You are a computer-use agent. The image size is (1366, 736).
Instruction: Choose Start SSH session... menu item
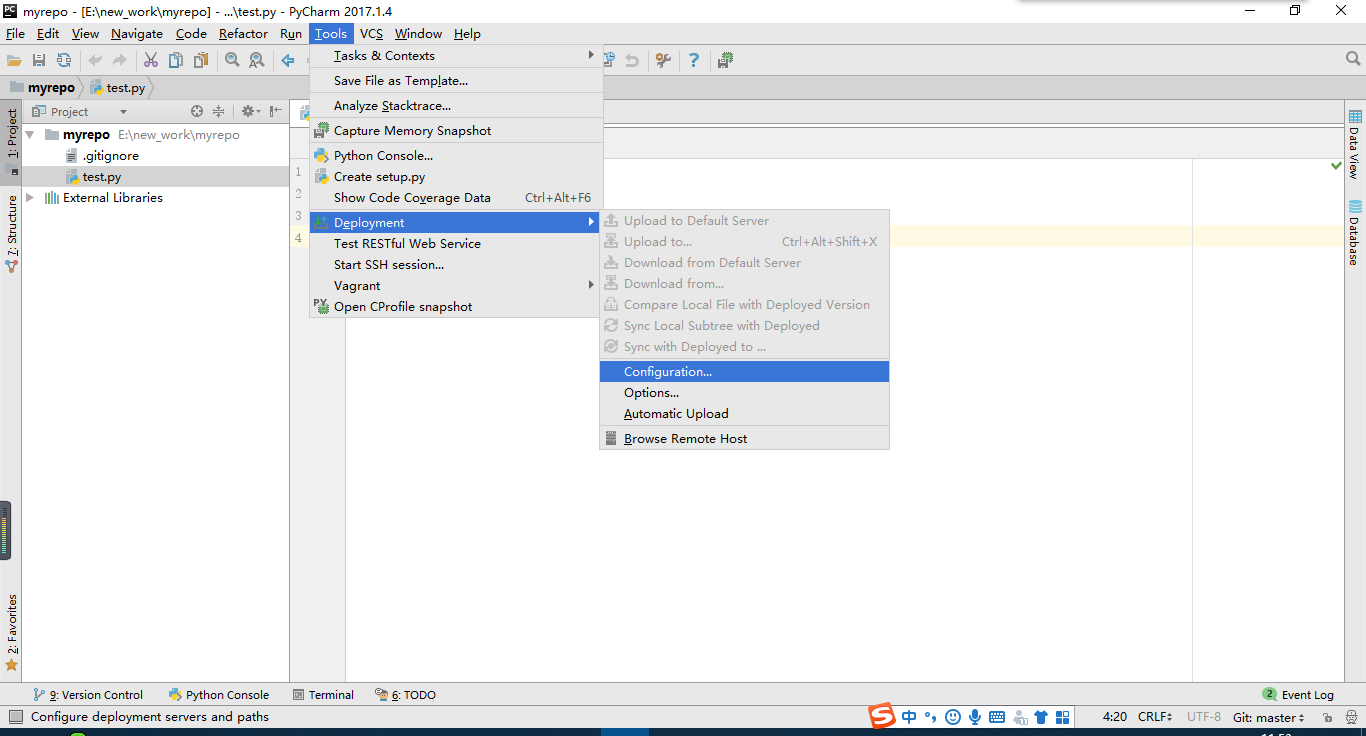[456, 265]
